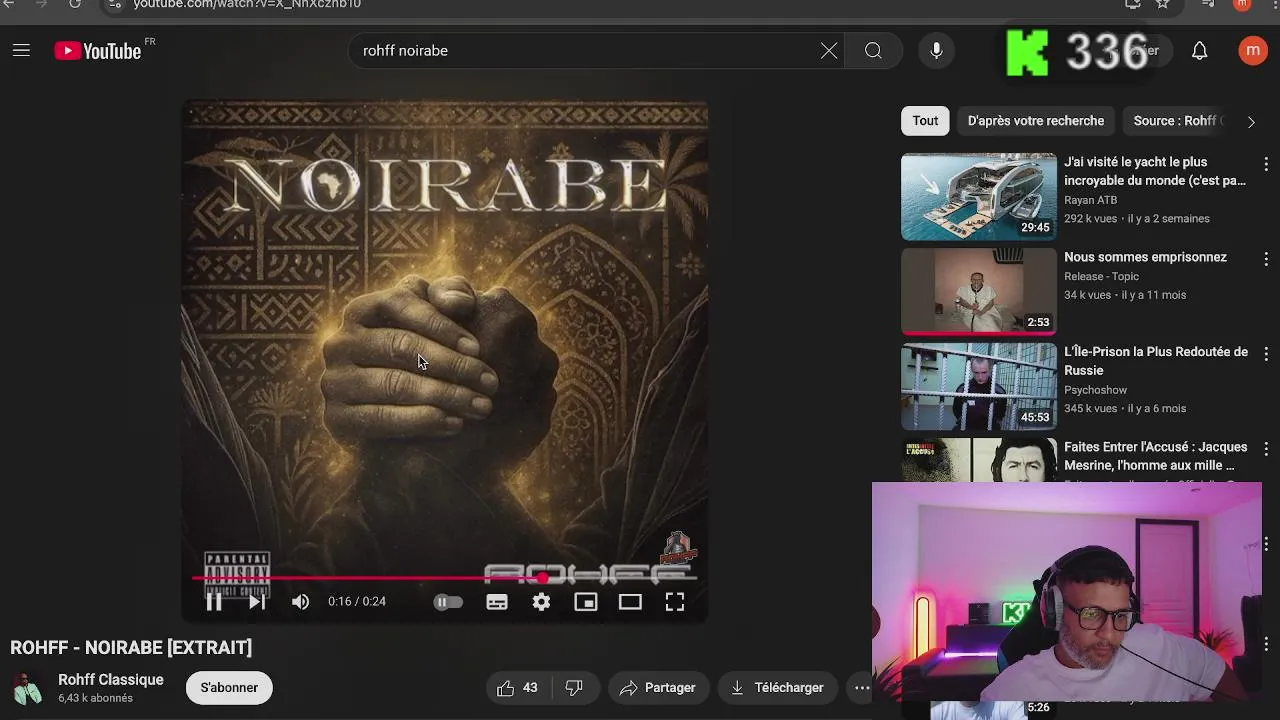The image size is (1280, 720).
Task: Select D'après votre recherche chip
Action: (1036, 121)
